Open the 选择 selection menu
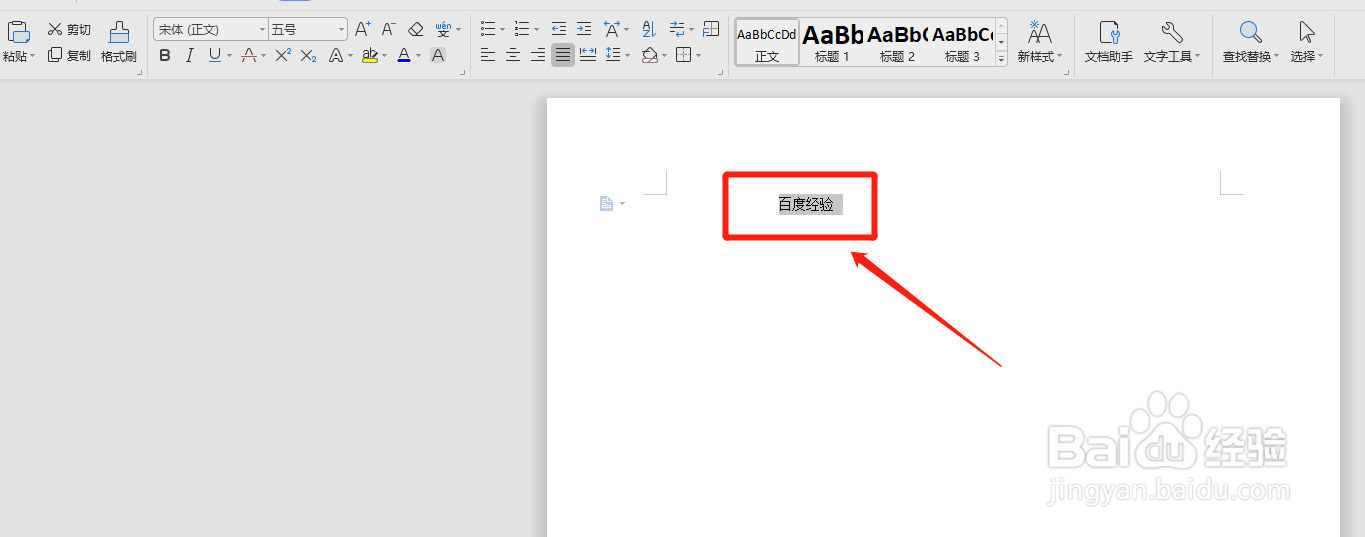This screenshot has height=537, width=1365. pyautogui.click(x=1307, y=42)
